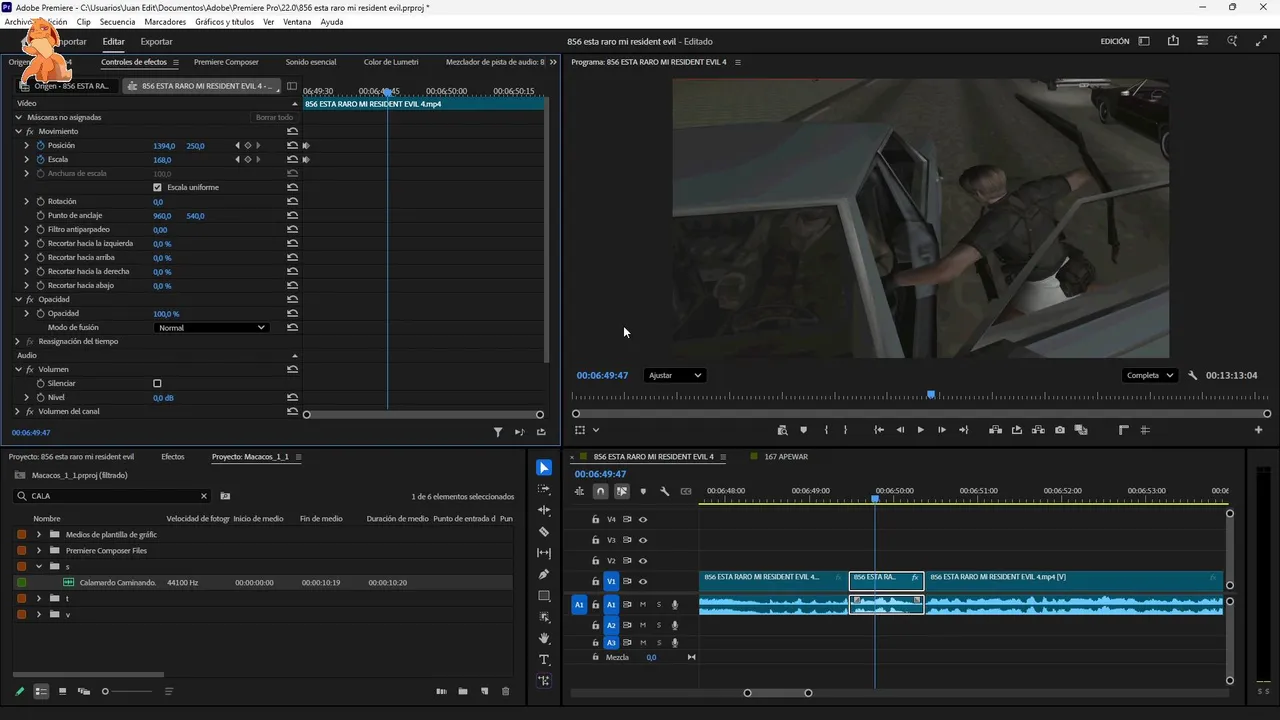Reset the Escala parameter
1280x720 pixels.
click(x=292, y=160)
